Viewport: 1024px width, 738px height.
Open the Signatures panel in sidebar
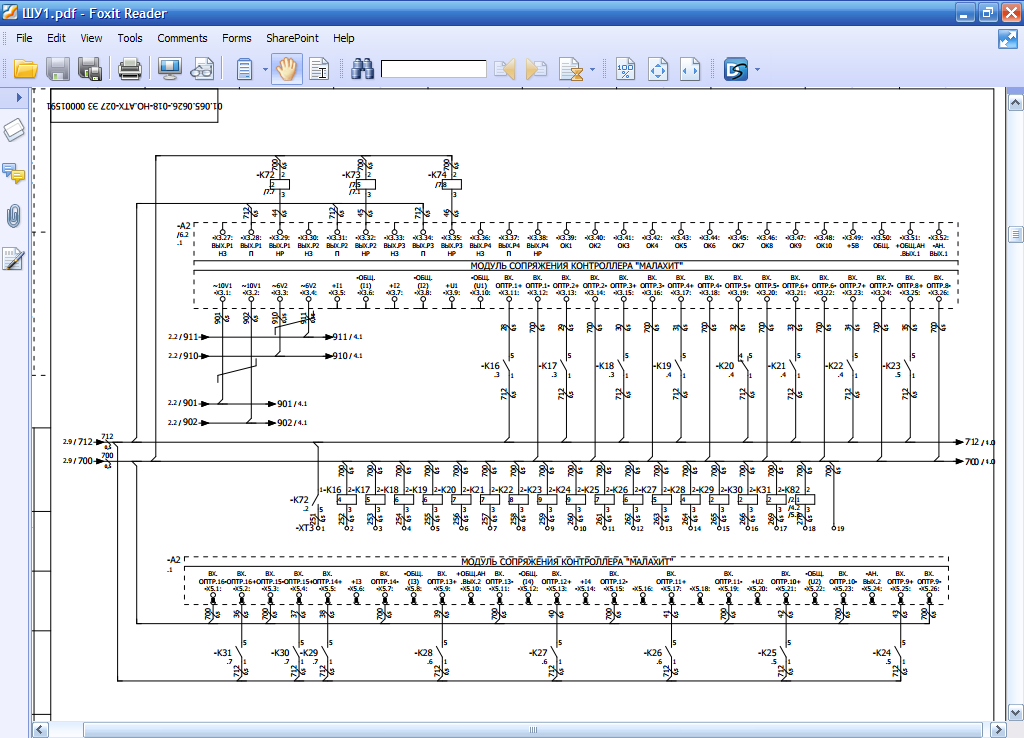pyautogui.click(x=14, y=258)
